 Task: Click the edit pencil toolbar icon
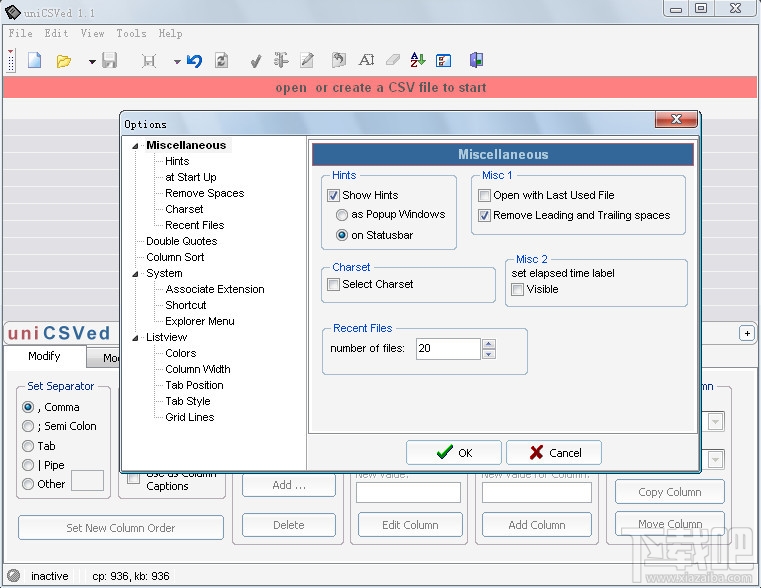[x=307, y=60]
